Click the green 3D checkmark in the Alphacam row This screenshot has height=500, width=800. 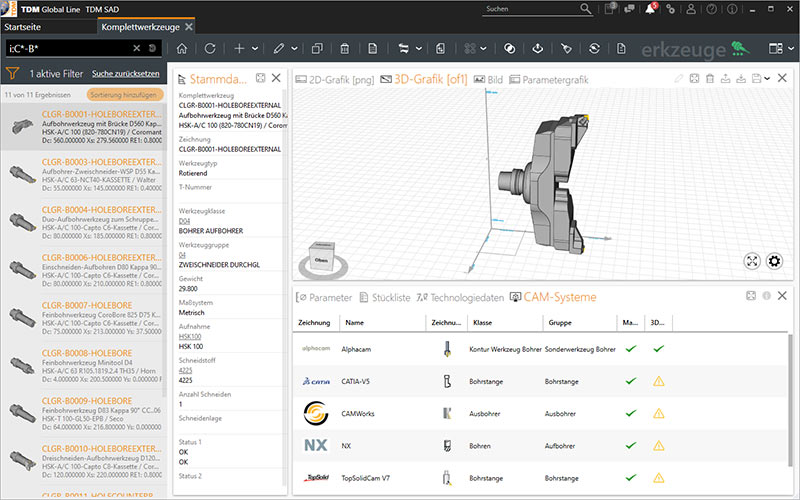659,349
